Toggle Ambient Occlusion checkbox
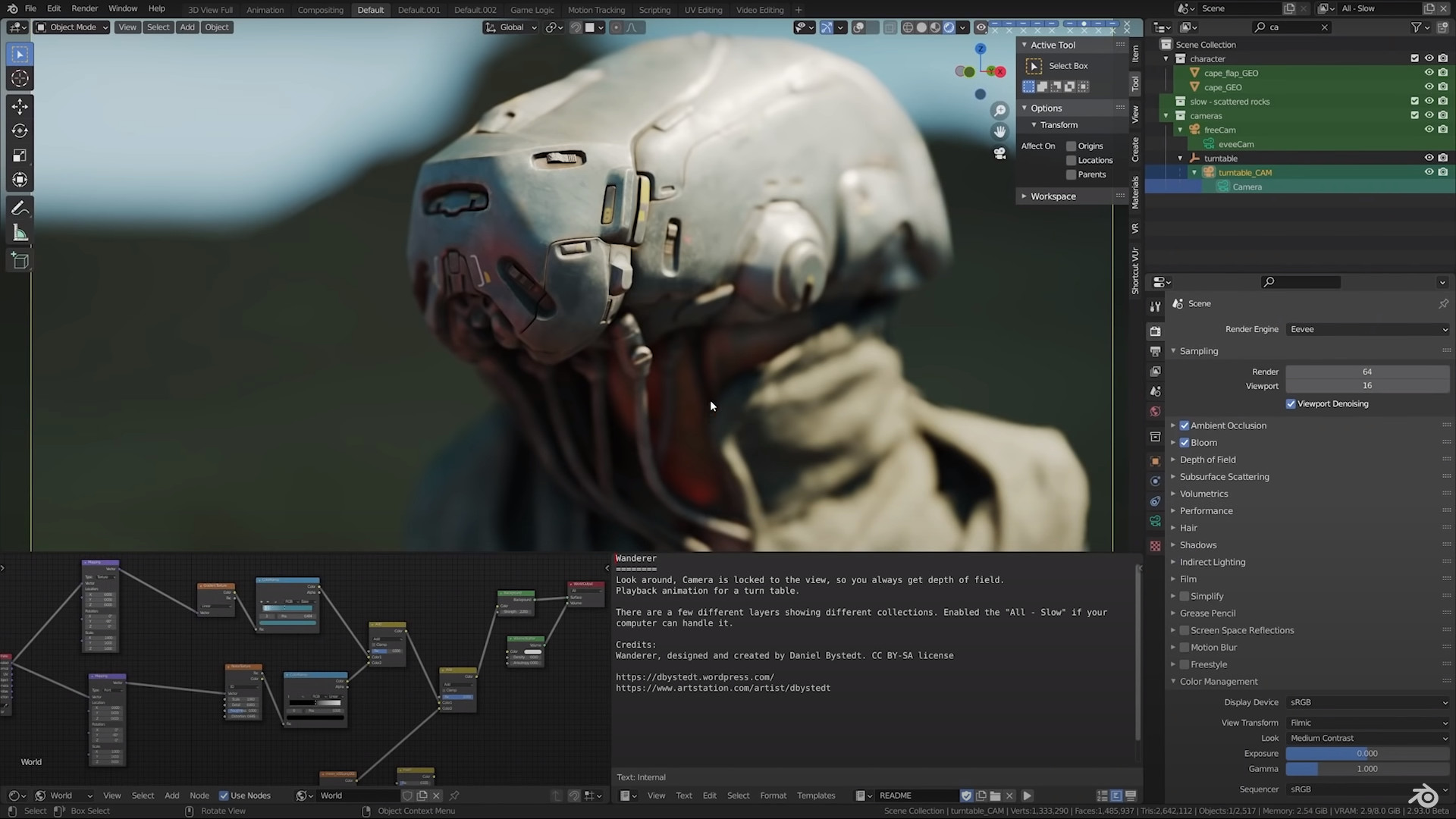Screen dimensions: 1456x819 tap(1185, 425)
